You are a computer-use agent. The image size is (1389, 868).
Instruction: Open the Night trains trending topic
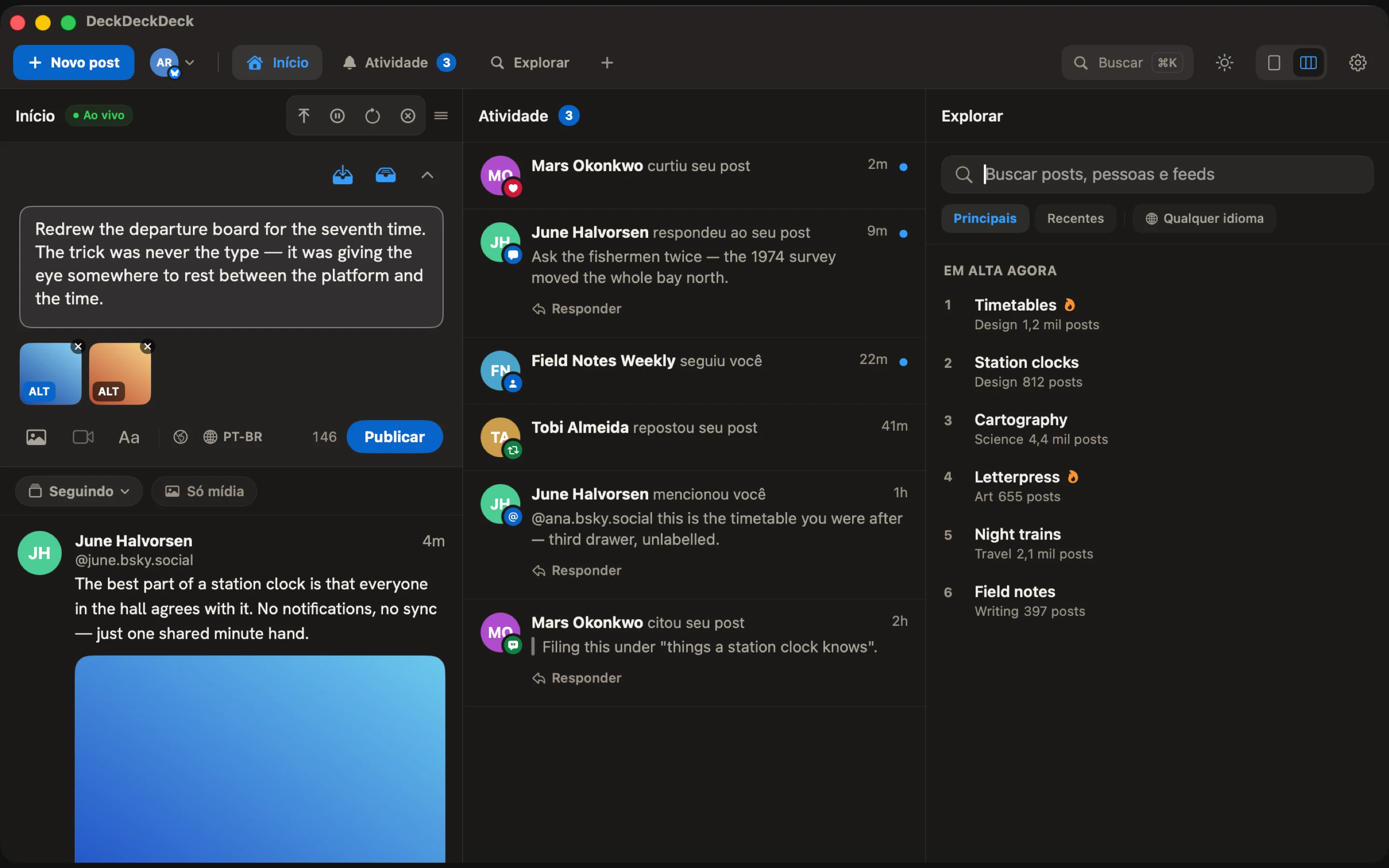[1157, 544]
